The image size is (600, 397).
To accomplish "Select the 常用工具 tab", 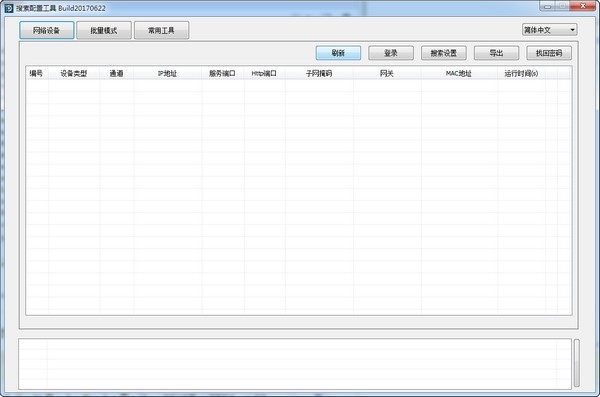I will [x=161, y=30].
